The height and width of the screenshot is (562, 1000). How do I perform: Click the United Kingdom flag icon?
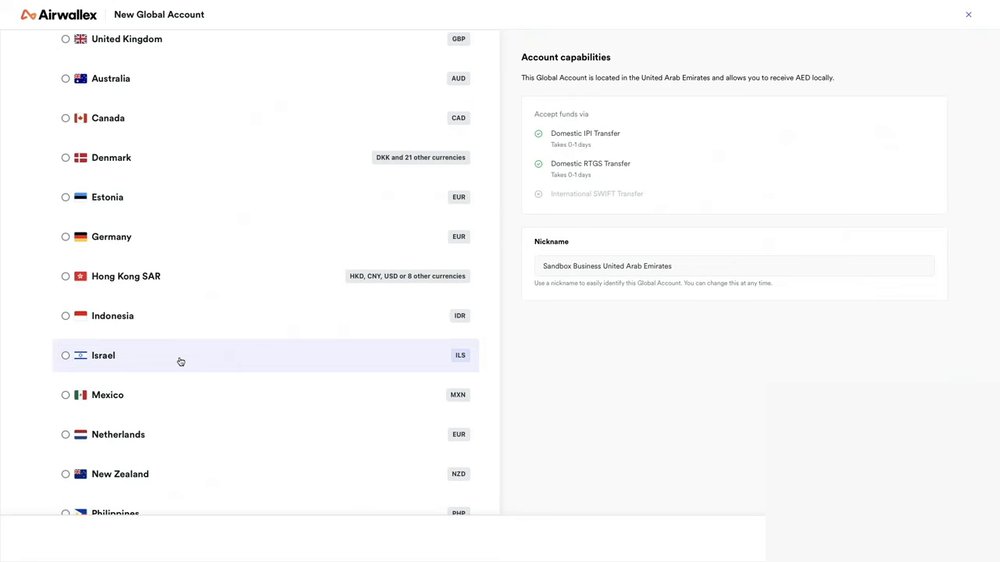click(x=80, y=39)
